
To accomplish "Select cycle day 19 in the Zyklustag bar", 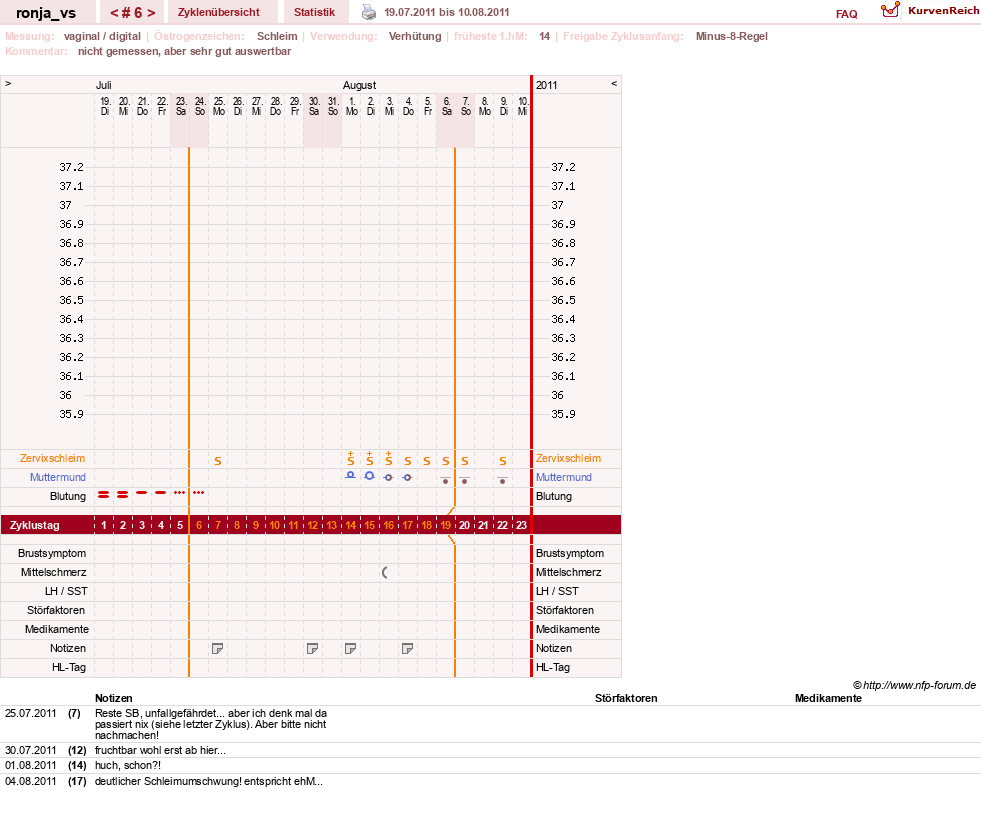I will (445, 525).
